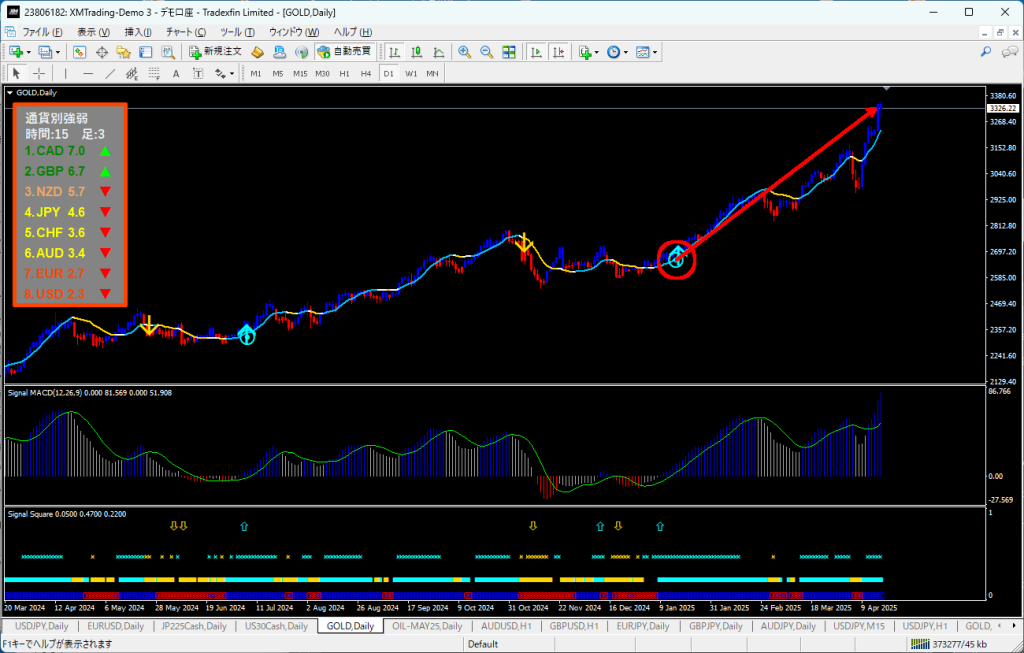
Task: Select the M1 timeframe button
Action: tap(255, 74)
